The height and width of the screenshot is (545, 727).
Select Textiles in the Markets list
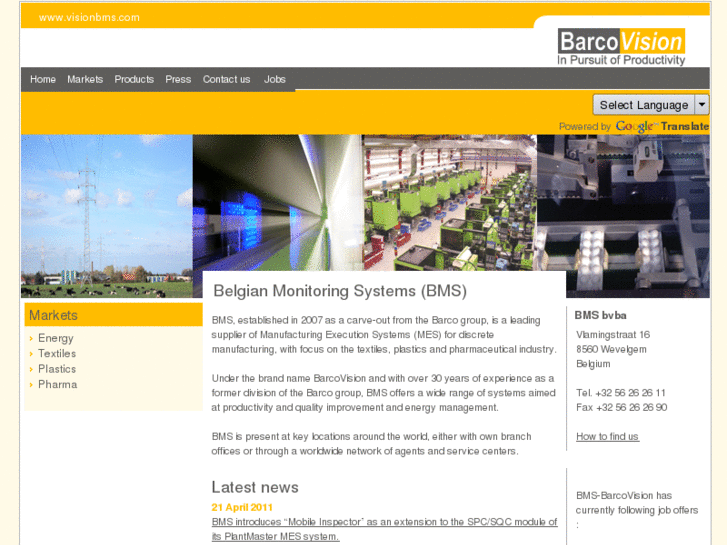tap(57, 353)
